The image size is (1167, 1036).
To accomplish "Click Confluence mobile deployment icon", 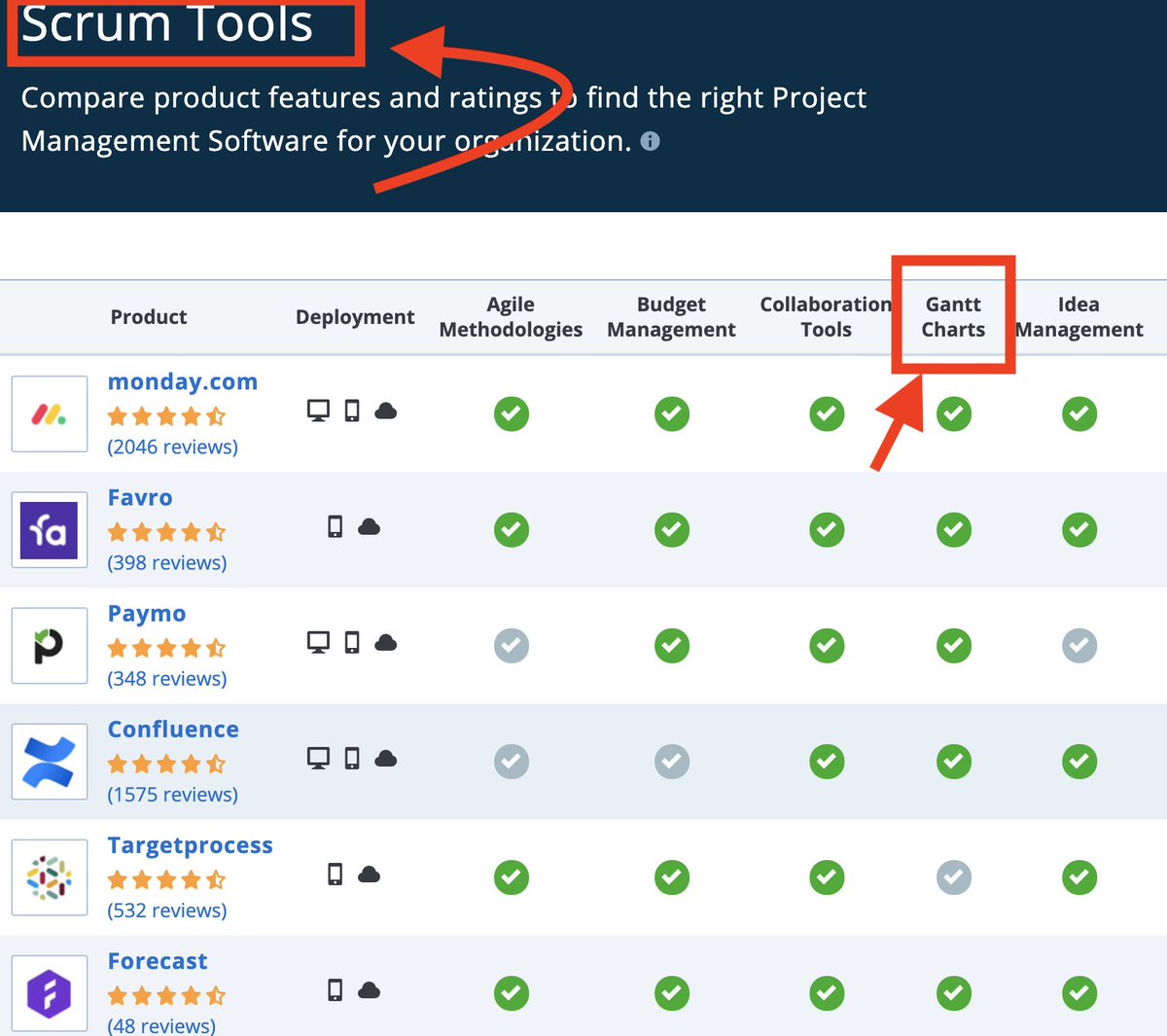I will point(352,758).
